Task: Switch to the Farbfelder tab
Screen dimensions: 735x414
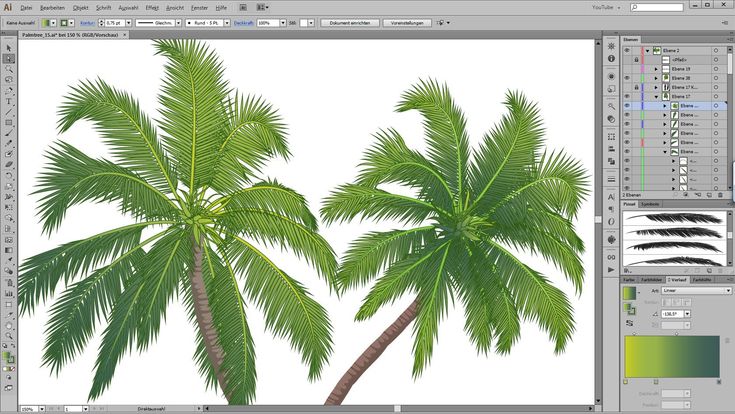Action: [x=652, y=279]
